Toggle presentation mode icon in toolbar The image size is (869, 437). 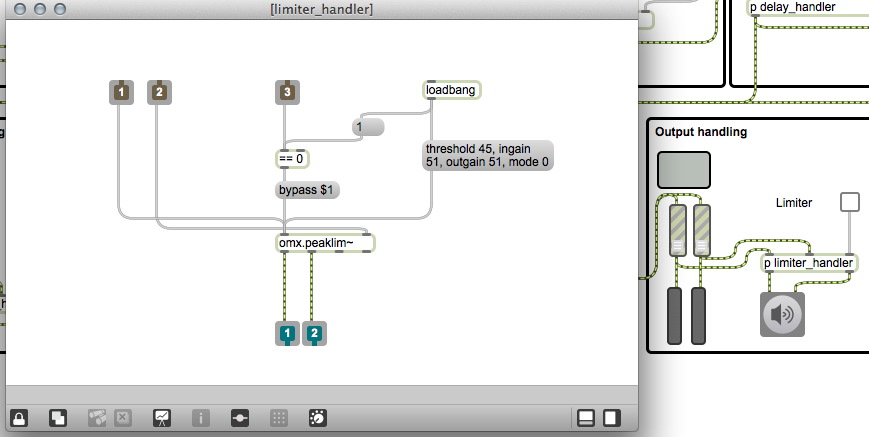162,418
